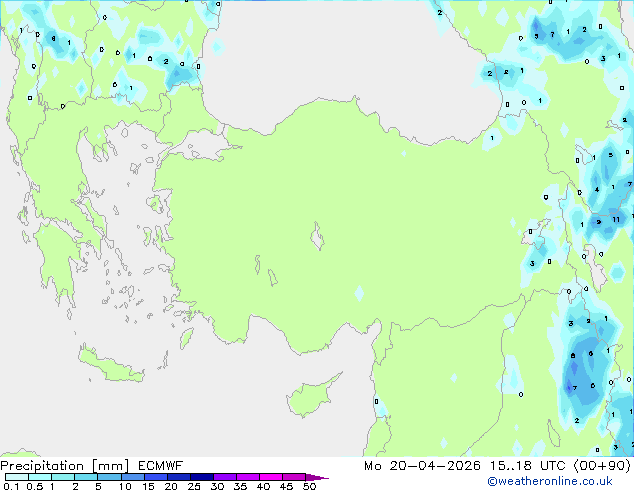Image resolution: width=634 pixels, height=490 pixels.
Task: Click the legend label '25'
Action: pos(194,486)
